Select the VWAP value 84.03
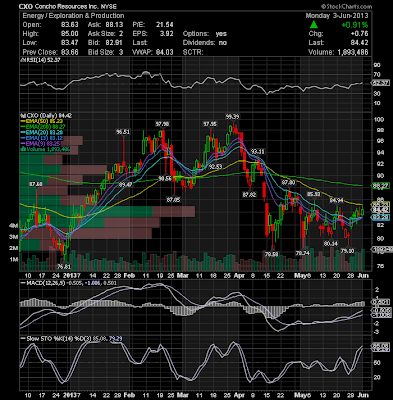393x400 pixels. 165,52
